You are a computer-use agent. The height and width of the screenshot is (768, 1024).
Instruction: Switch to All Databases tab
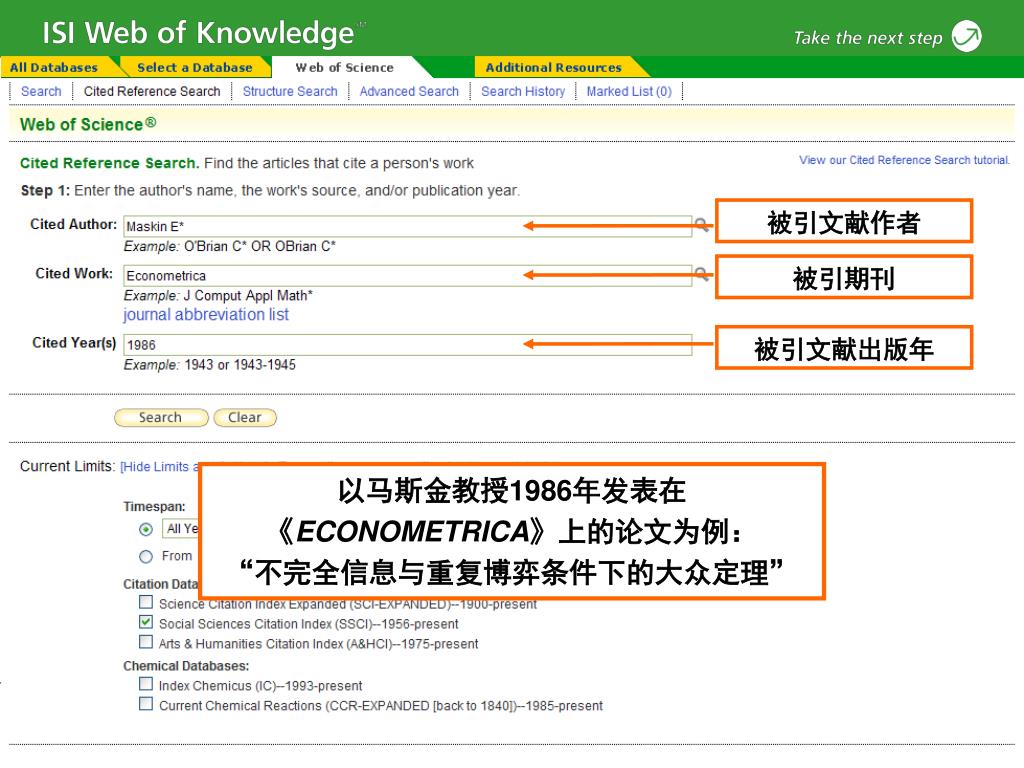point(54,67)
